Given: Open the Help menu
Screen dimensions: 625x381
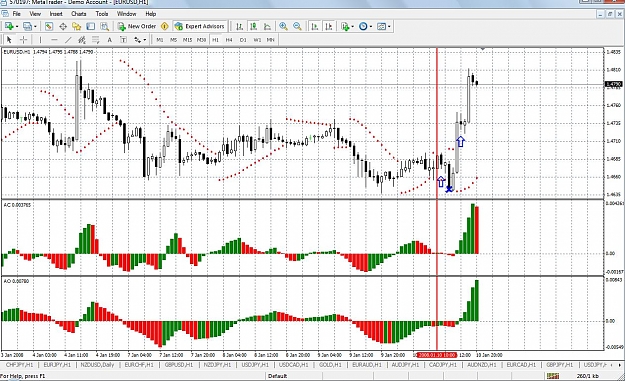Looking at the screenshot, I should point(150,14).
